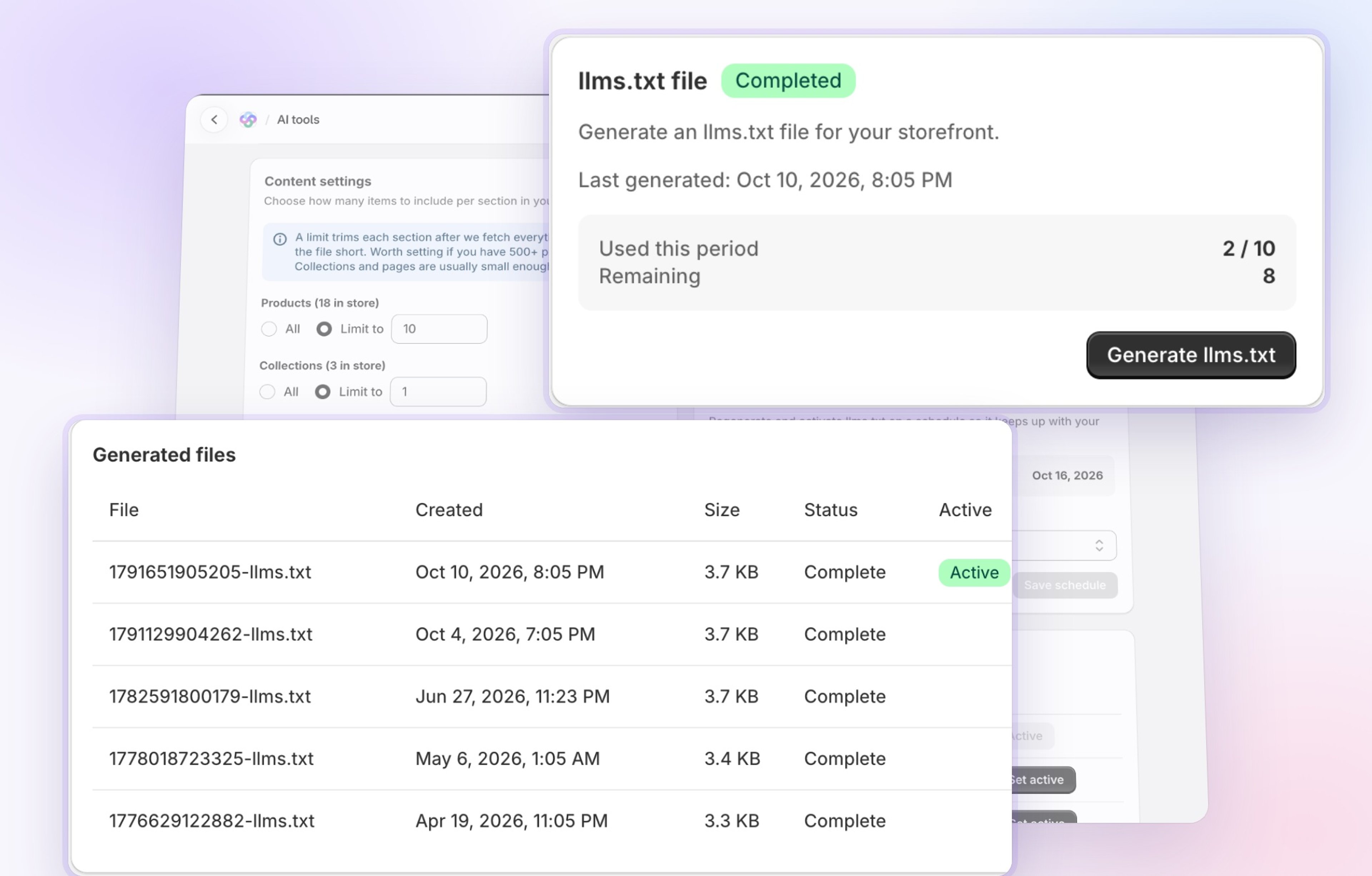Viewport: 1372px width, 876px height.
Task: Click Complete status for Apr 19 file
Action: pos(845,821)
